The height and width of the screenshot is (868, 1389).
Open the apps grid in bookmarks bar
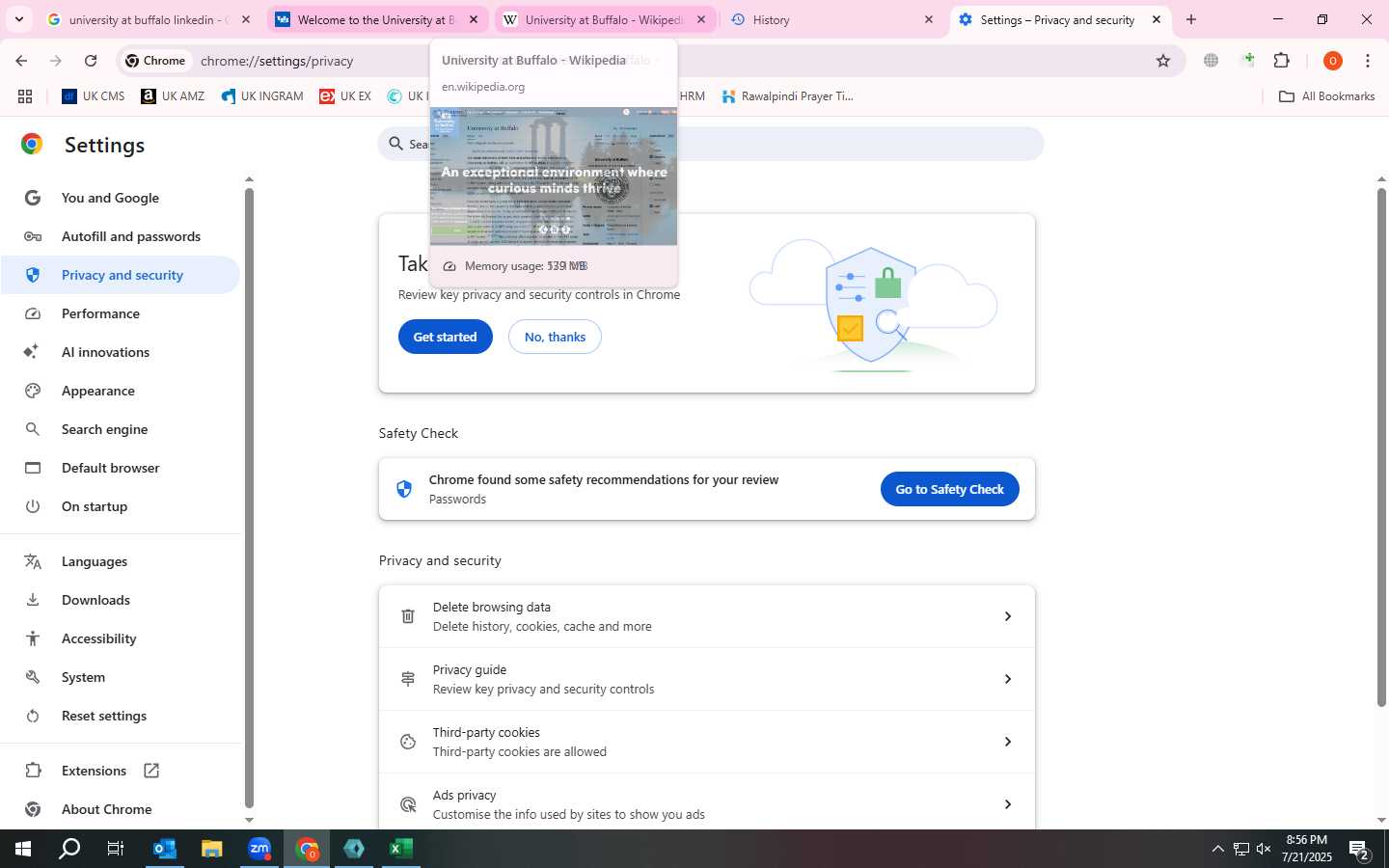click(x=25, y=96)
